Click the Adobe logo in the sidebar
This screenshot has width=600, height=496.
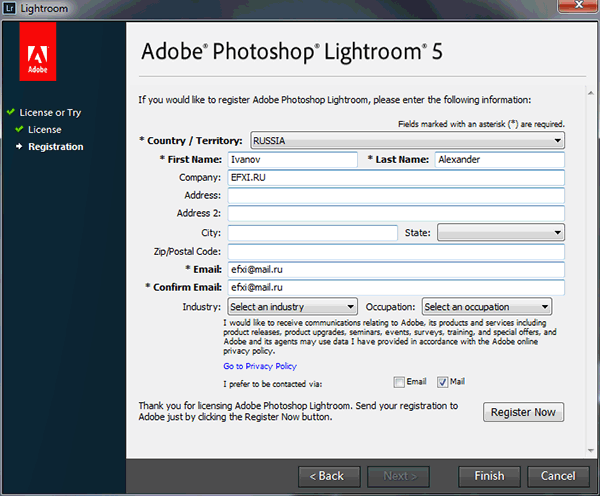point(38,51)
